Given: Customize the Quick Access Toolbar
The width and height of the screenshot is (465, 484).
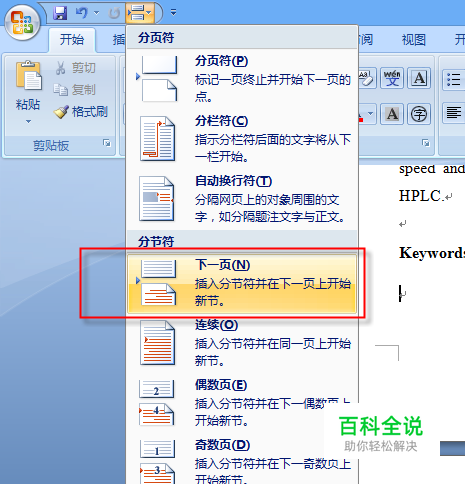Looking at the screenshot, I should pyautogui.click(x=173, y=13).
